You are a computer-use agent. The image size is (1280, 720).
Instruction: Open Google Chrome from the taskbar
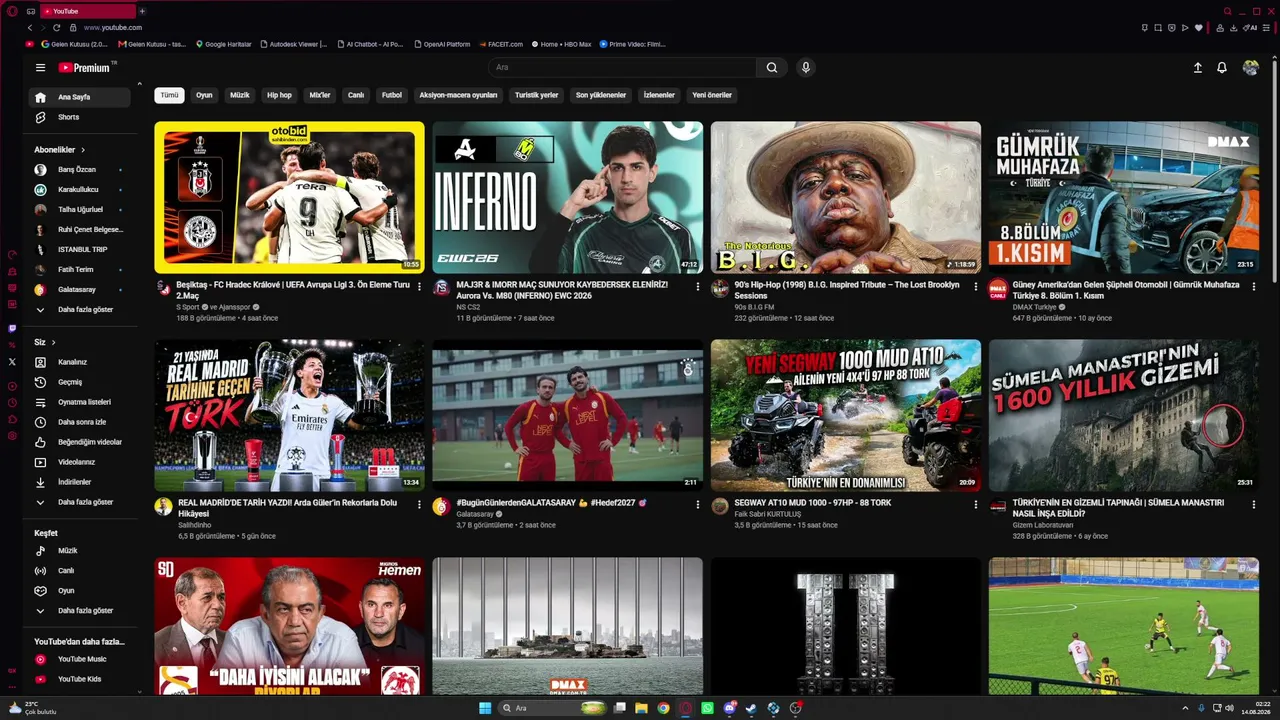point(663,708)
